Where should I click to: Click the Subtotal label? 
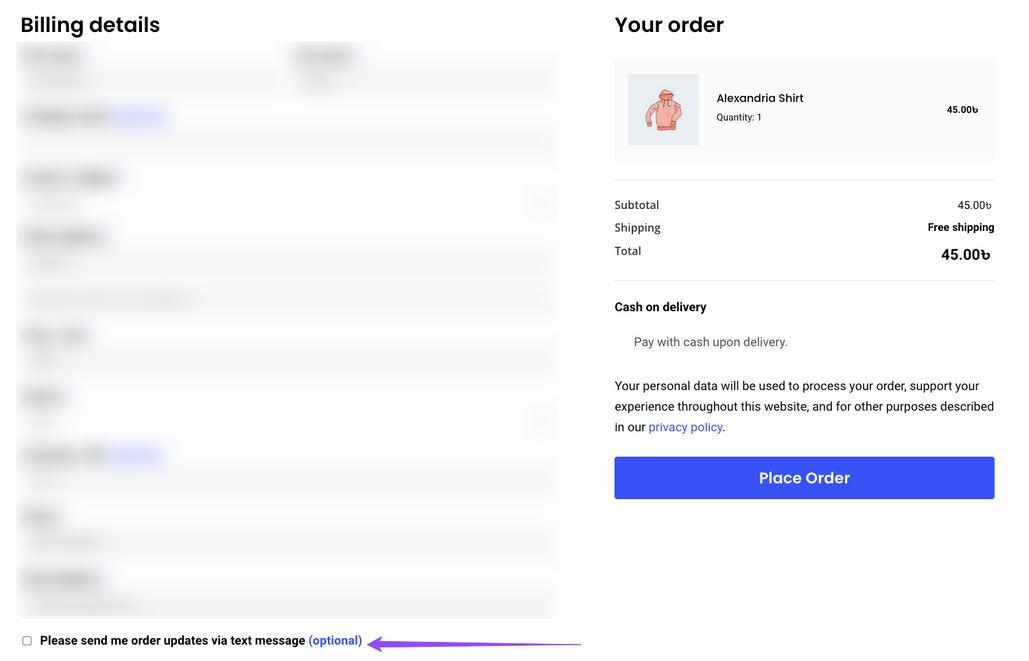637,205
